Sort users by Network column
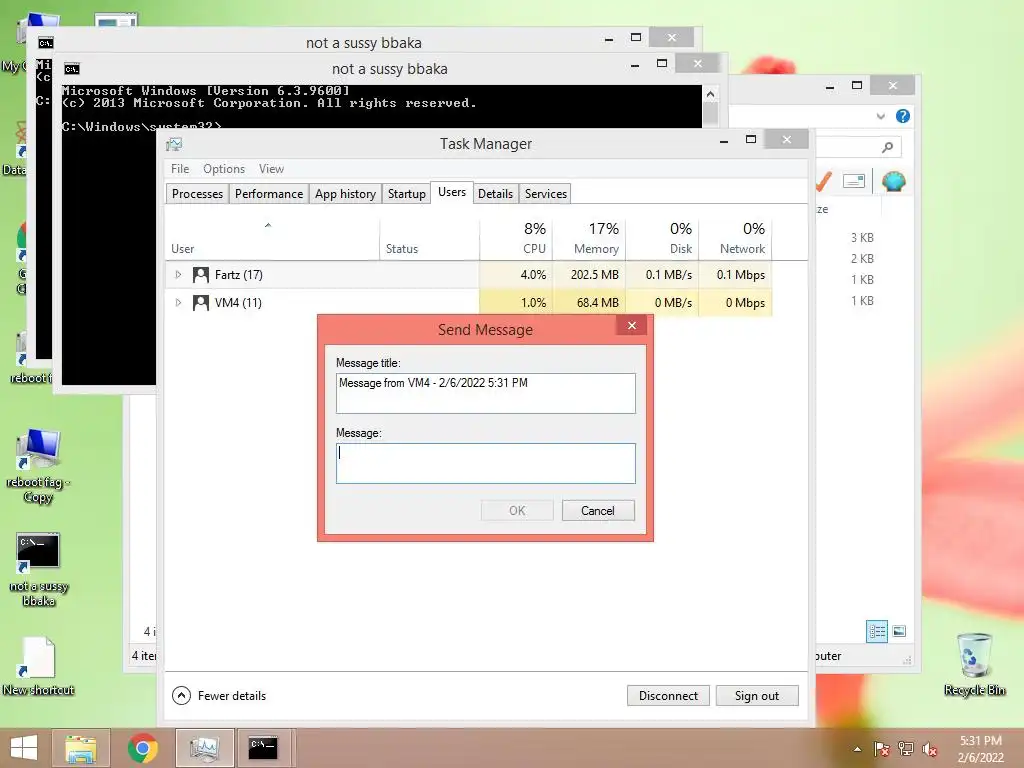 pos(735,240)
